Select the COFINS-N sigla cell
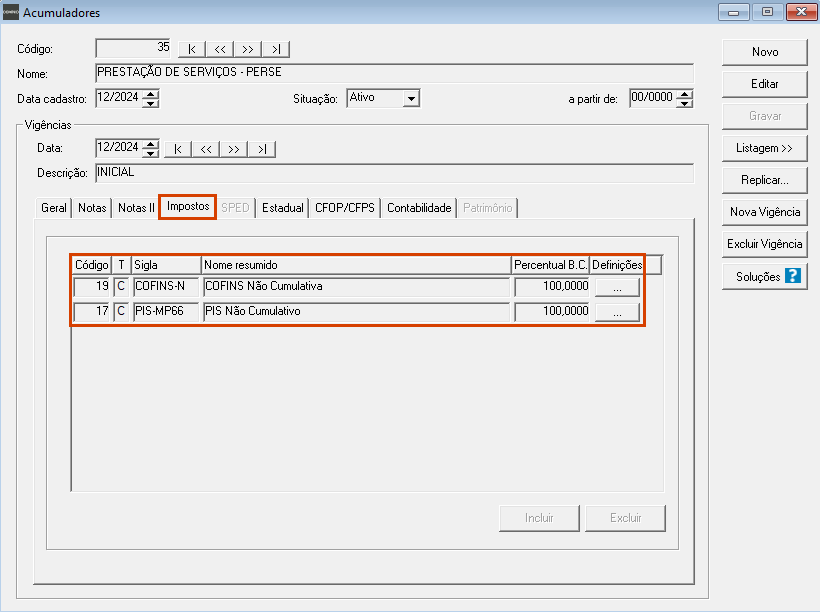The width and height of the screenshot is (820, 612). 166,287
